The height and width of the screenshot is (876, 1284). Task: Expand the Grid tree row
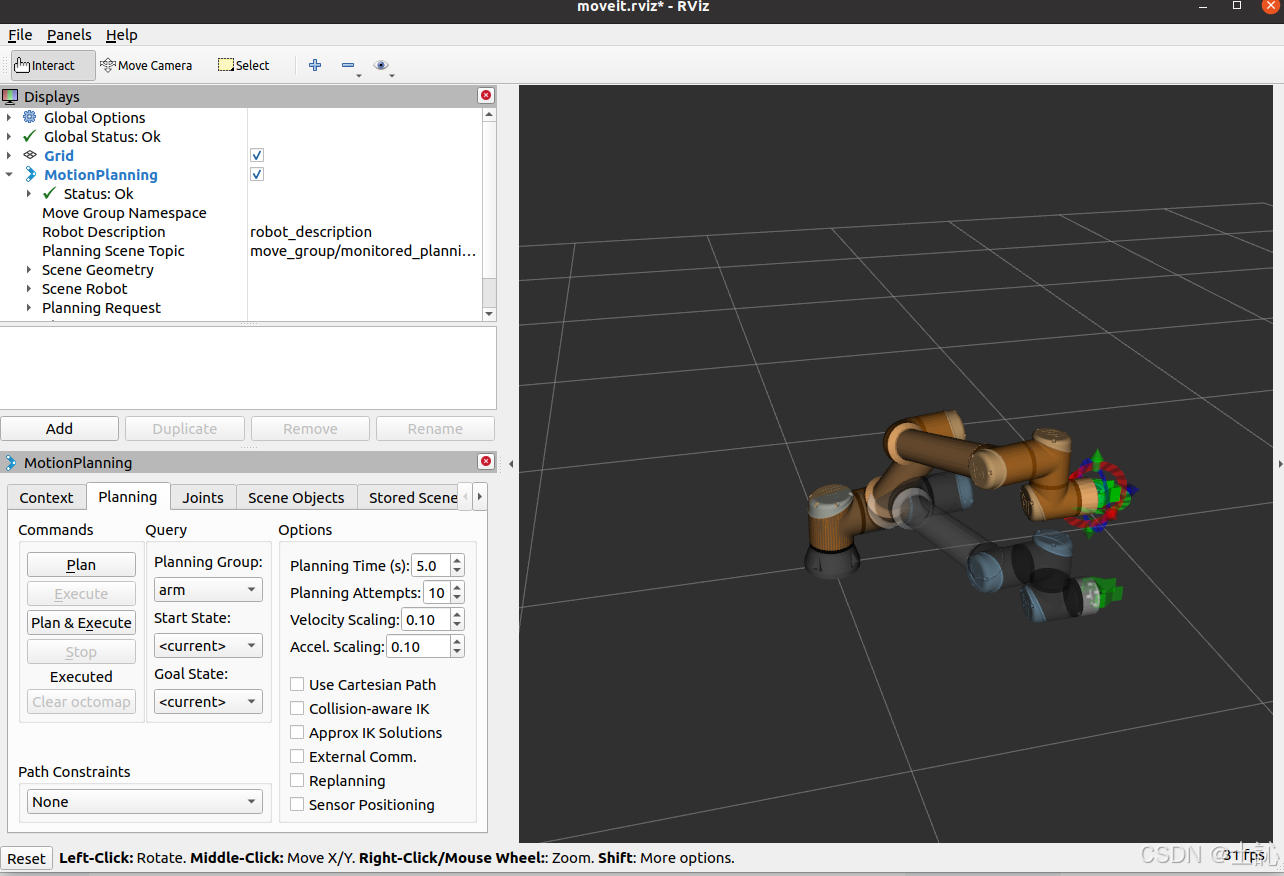point(9,155)
